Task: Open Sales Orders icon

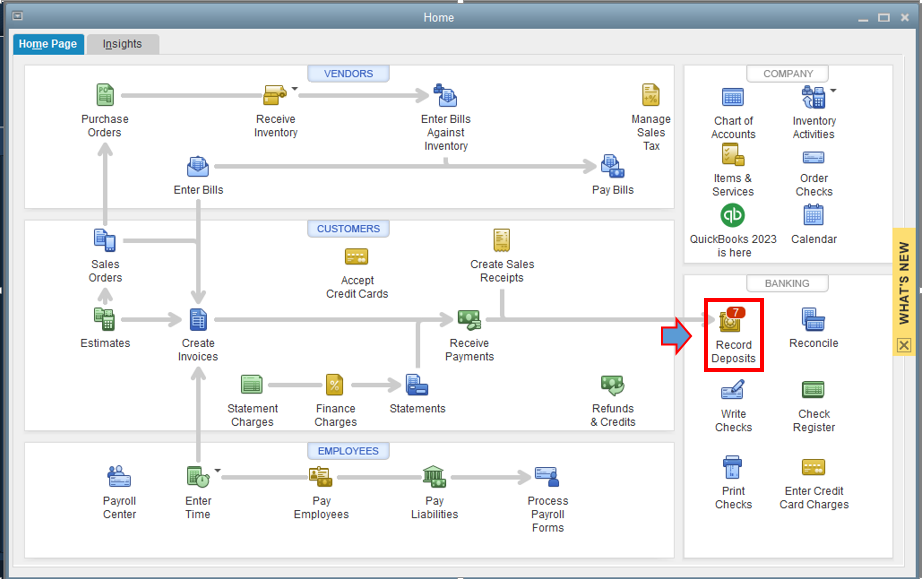Action: click(105, 240)
